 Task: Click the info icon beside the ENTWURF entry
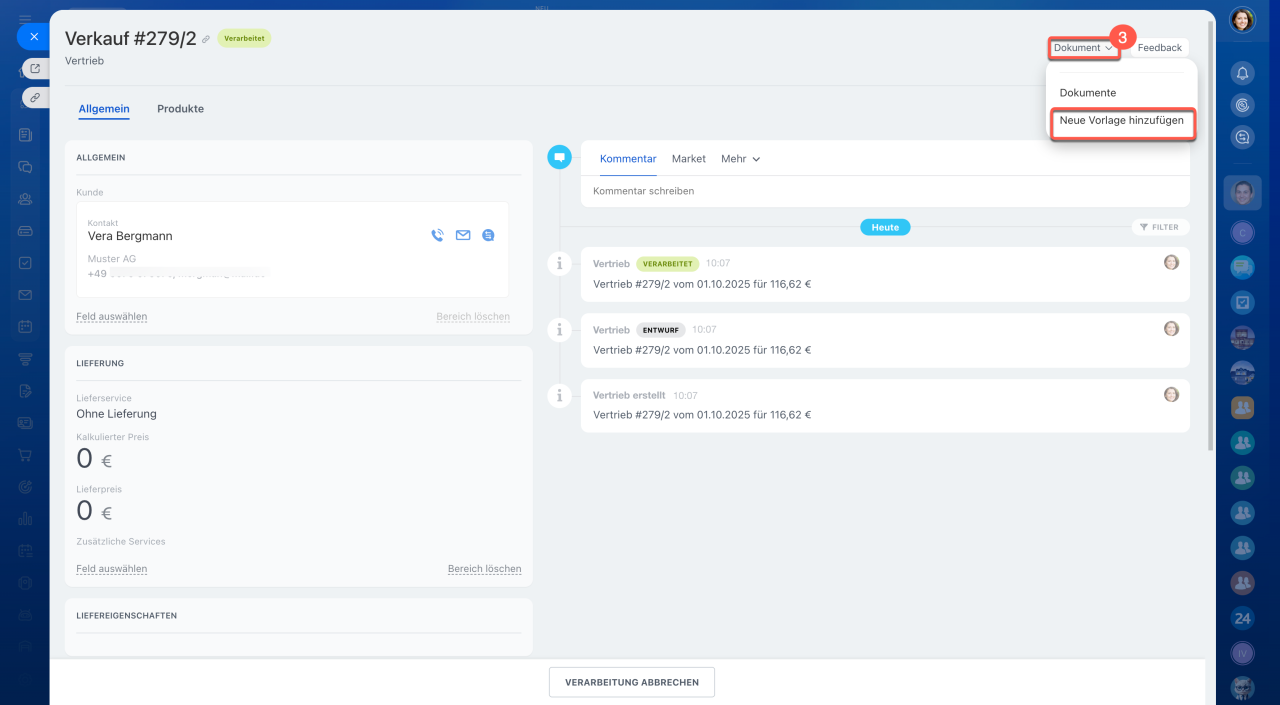(x=560, y=329)
